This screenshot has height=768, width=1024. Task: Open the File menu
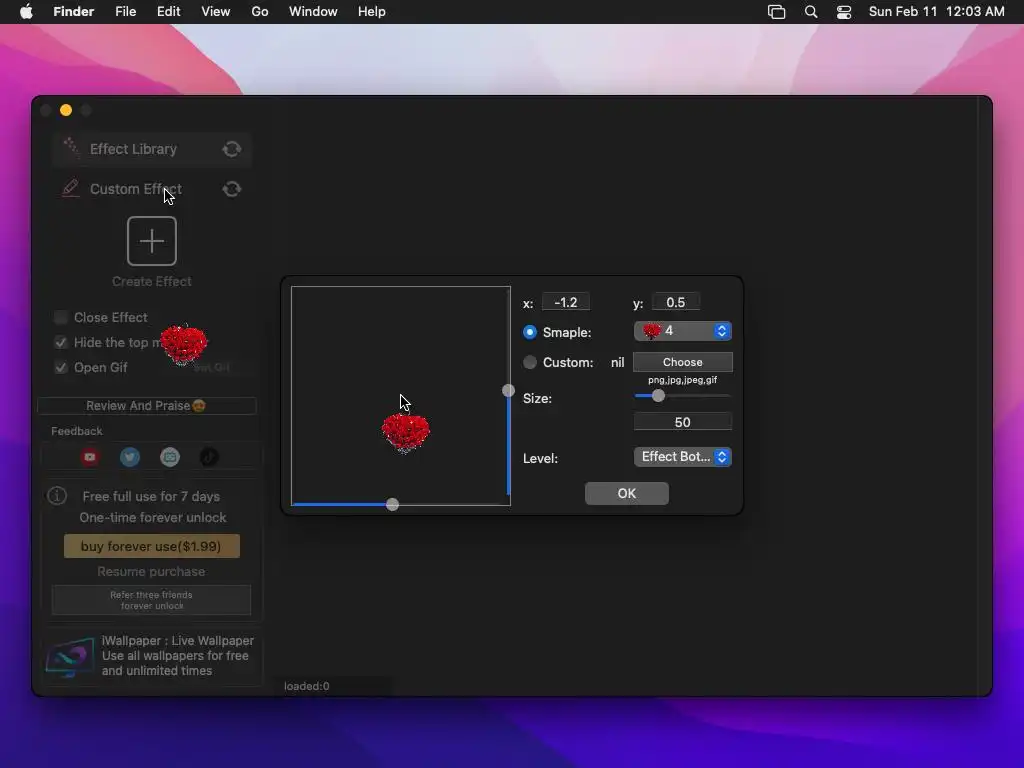pyautogui.click(x=125, y=12)
